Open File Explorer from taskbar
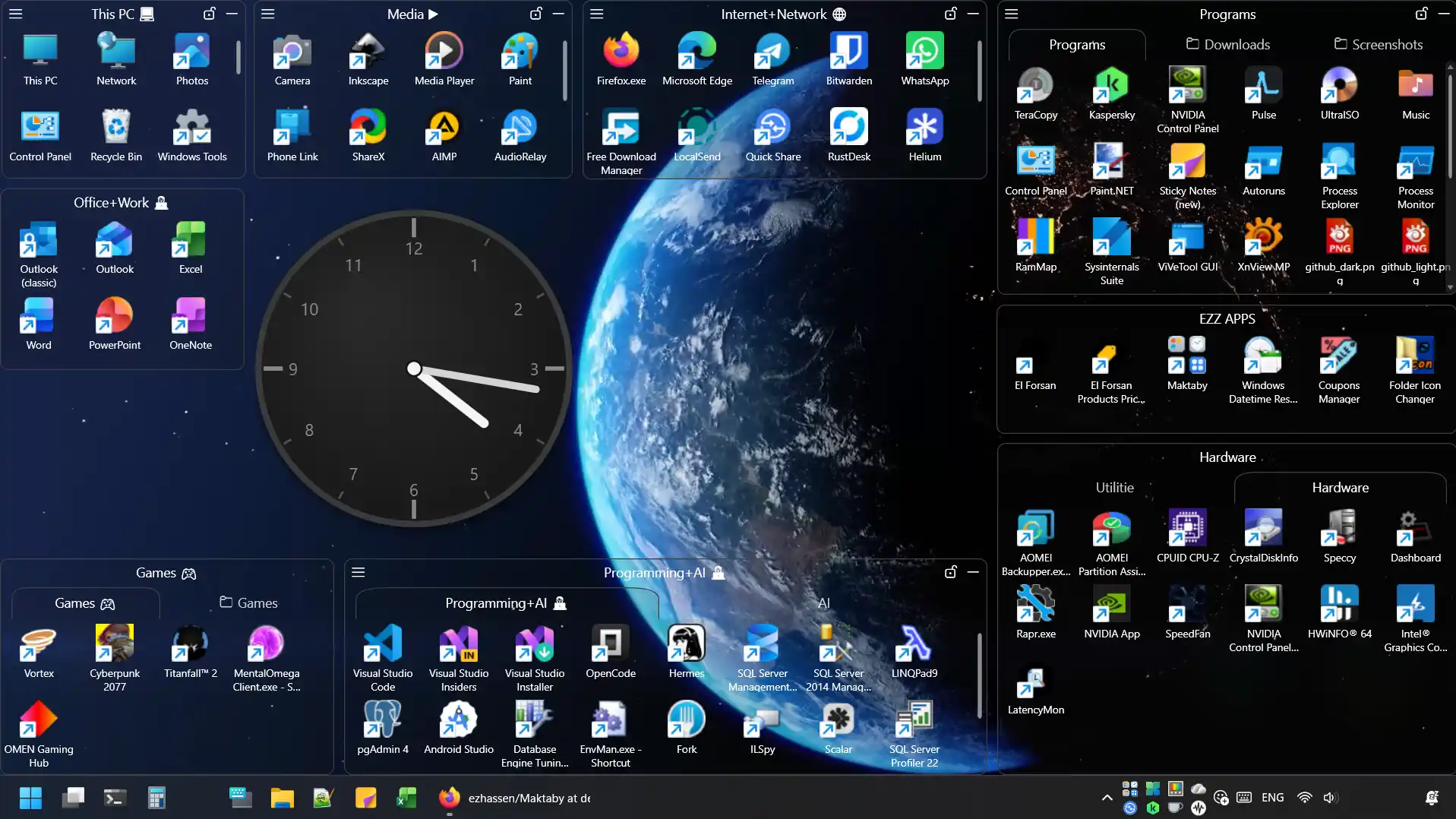Image resolution: width=1456 pixels, height=819 pixels. tap(282, 798)
